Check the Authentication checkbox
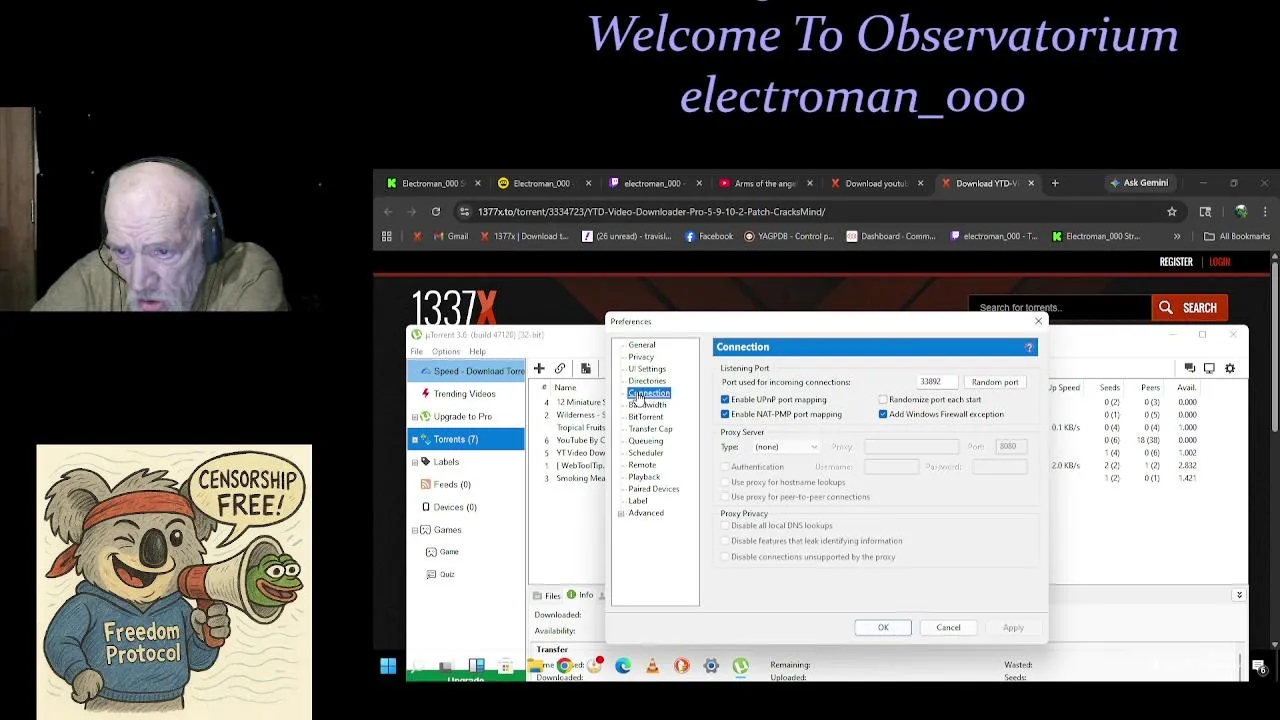Viewport: 1280px width, 720px height. (725, 467)
